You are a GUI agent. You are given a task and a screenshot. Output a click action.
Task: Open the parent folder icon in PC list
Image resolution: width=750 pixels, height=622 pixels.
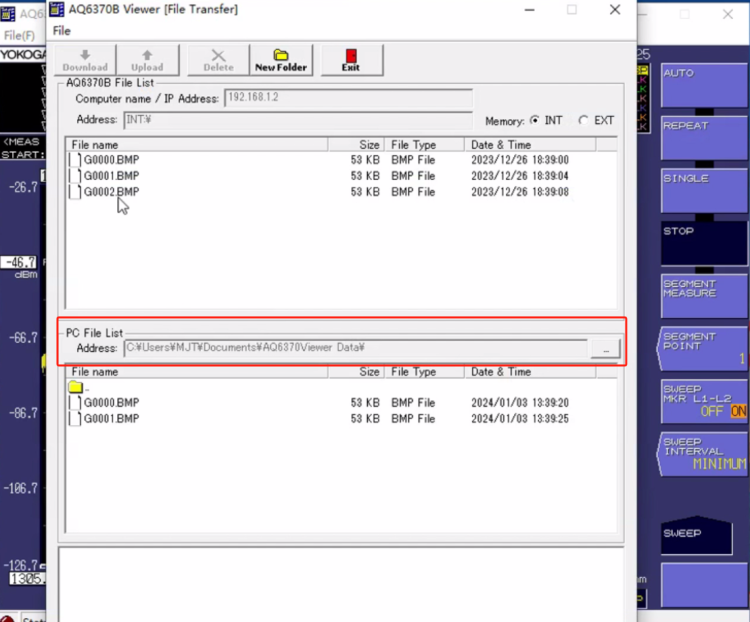tap(75, 387)
